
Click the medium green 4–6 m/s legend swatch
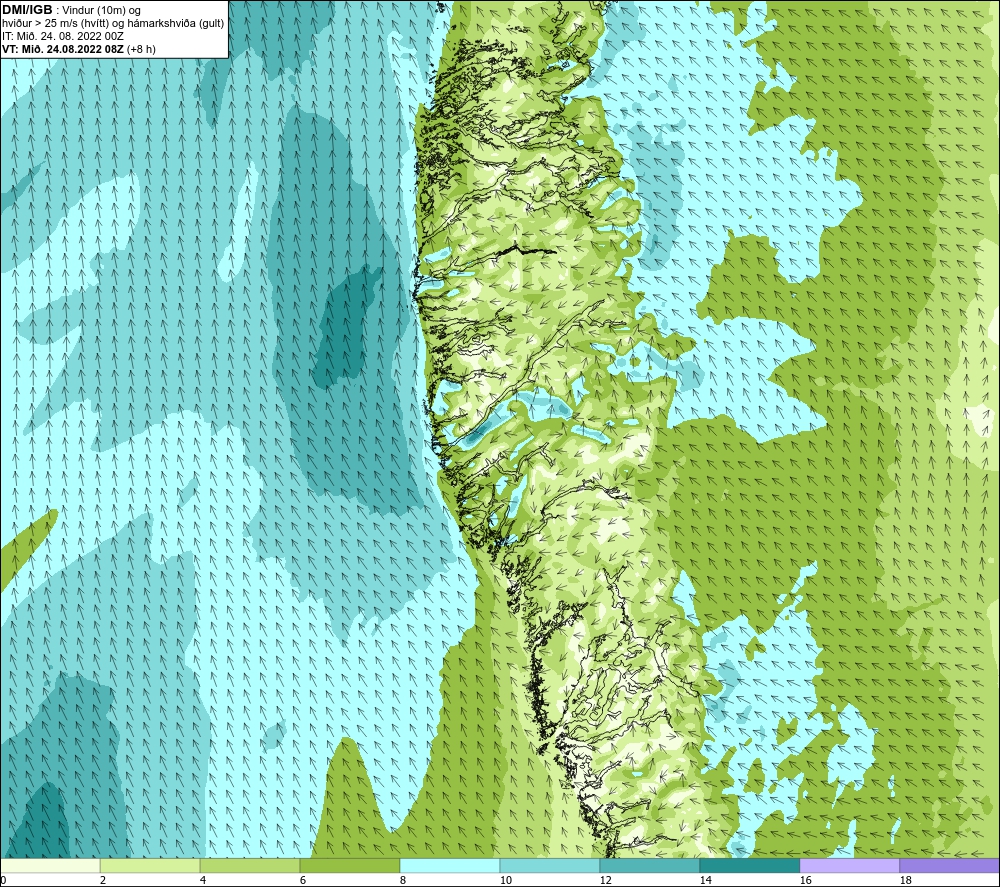249,865
